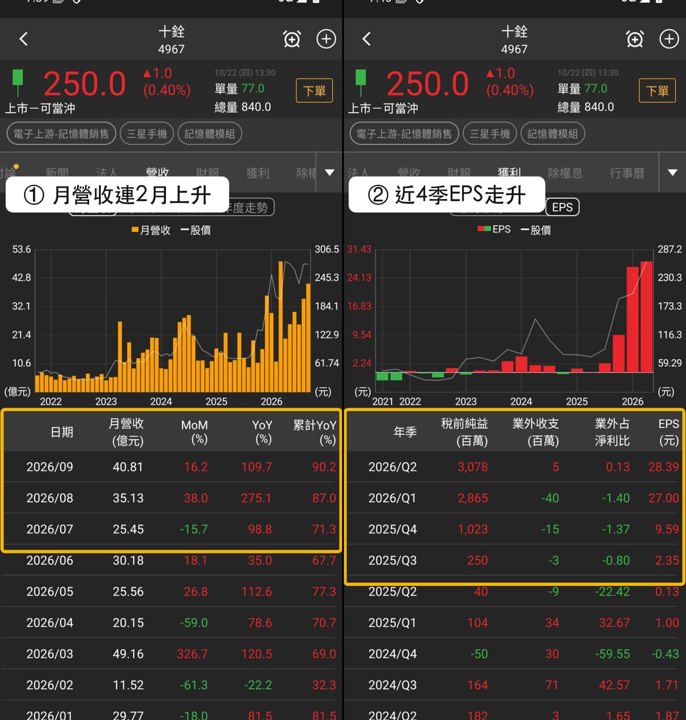Open 記憶體模組 tag in left panel
This screenshot has width=686, height=720.
click(209, 134)
